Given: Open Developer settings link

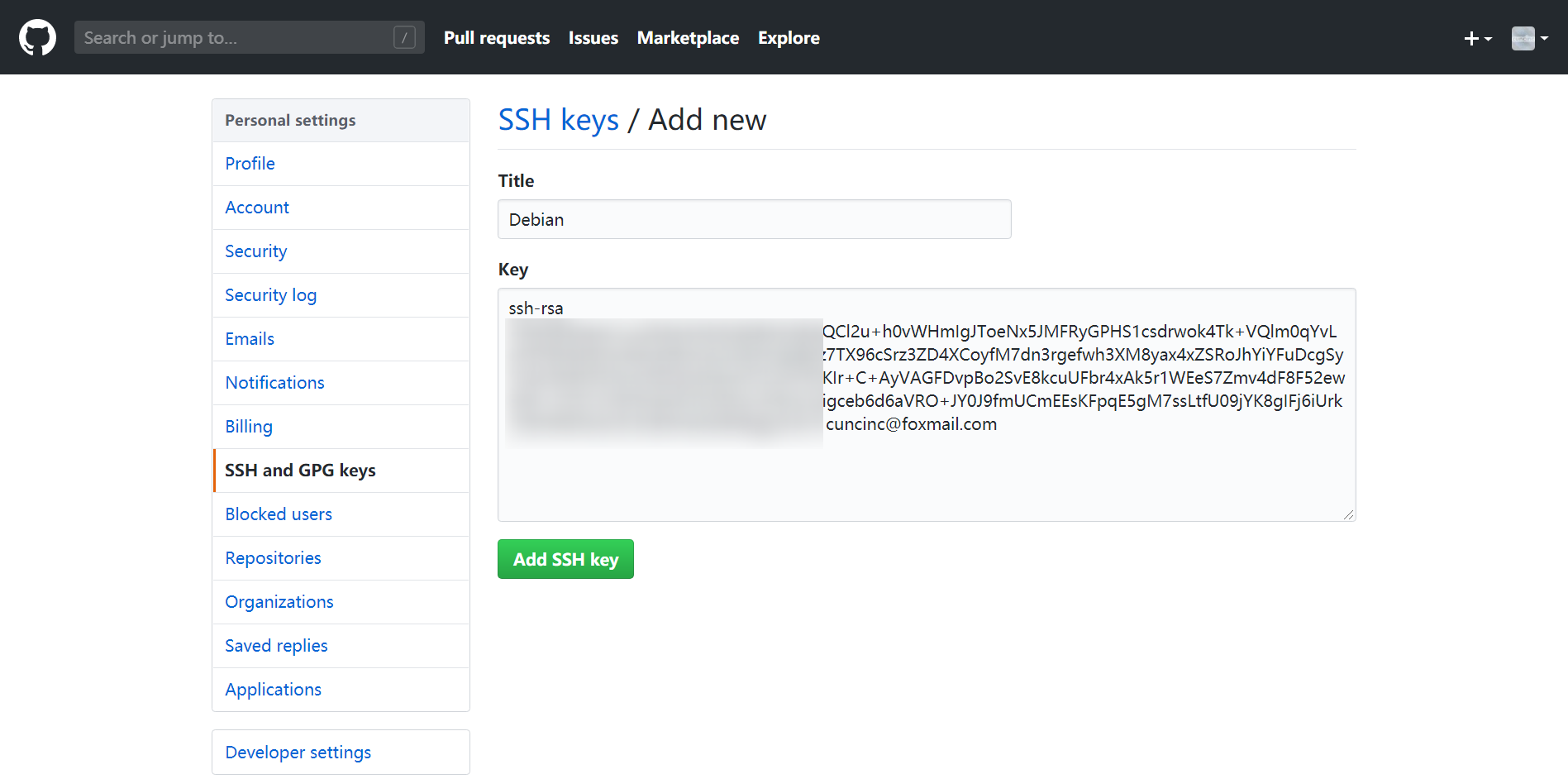Looking at the screenshot, I should [298, 753].
